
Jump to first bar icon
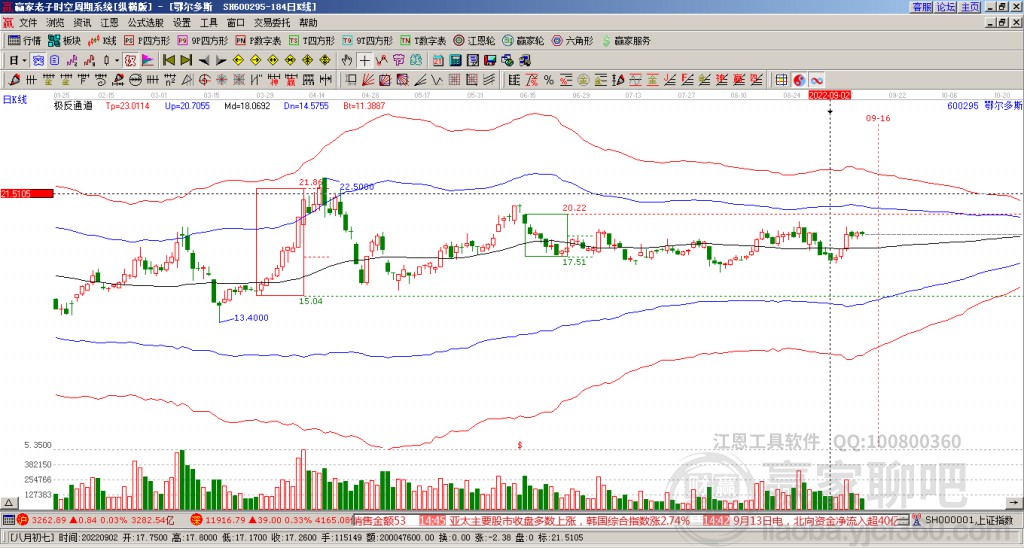coord(169,61)
